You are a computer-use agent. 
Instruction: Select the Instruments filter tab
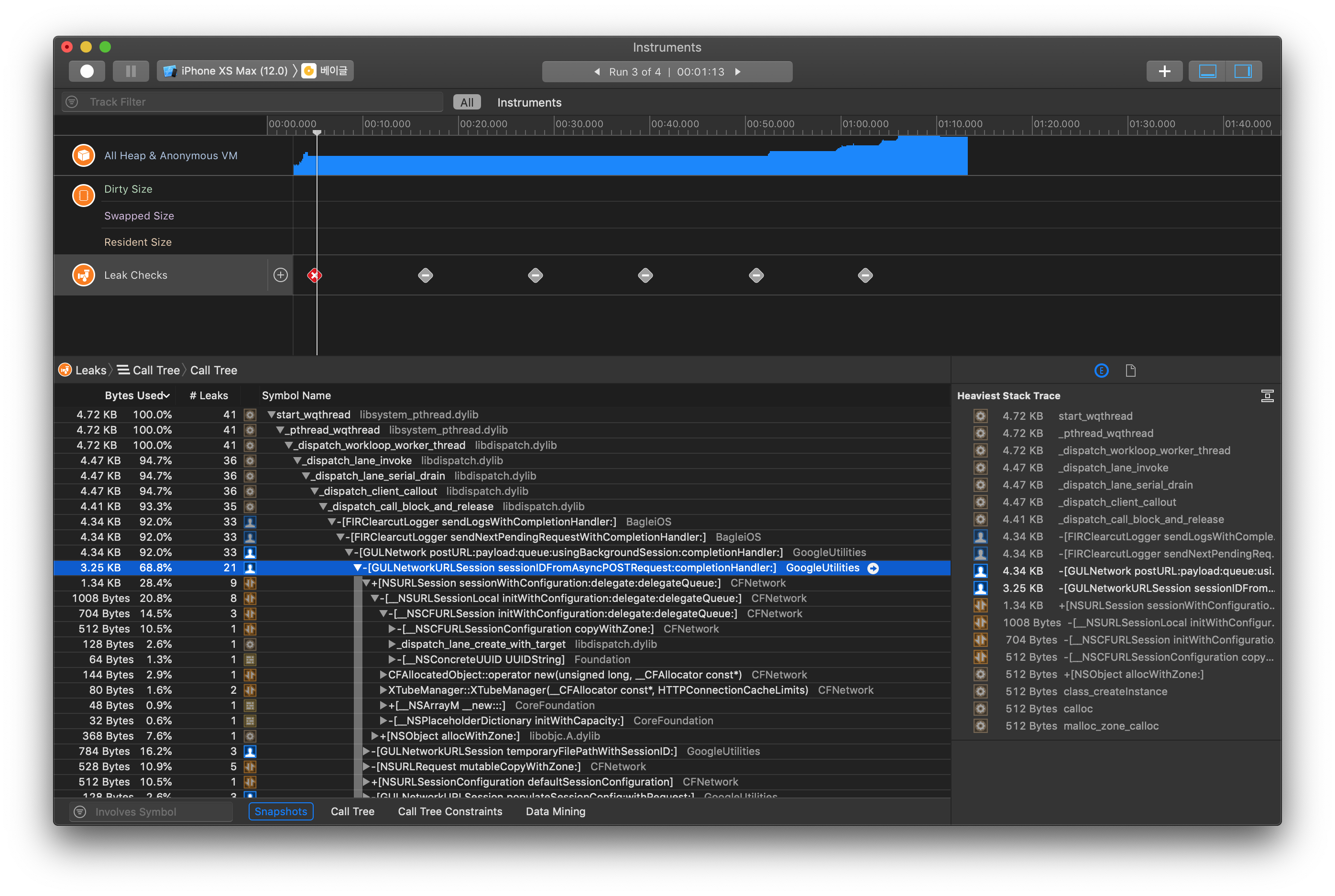pyautogui.click(x=529, y=102)
